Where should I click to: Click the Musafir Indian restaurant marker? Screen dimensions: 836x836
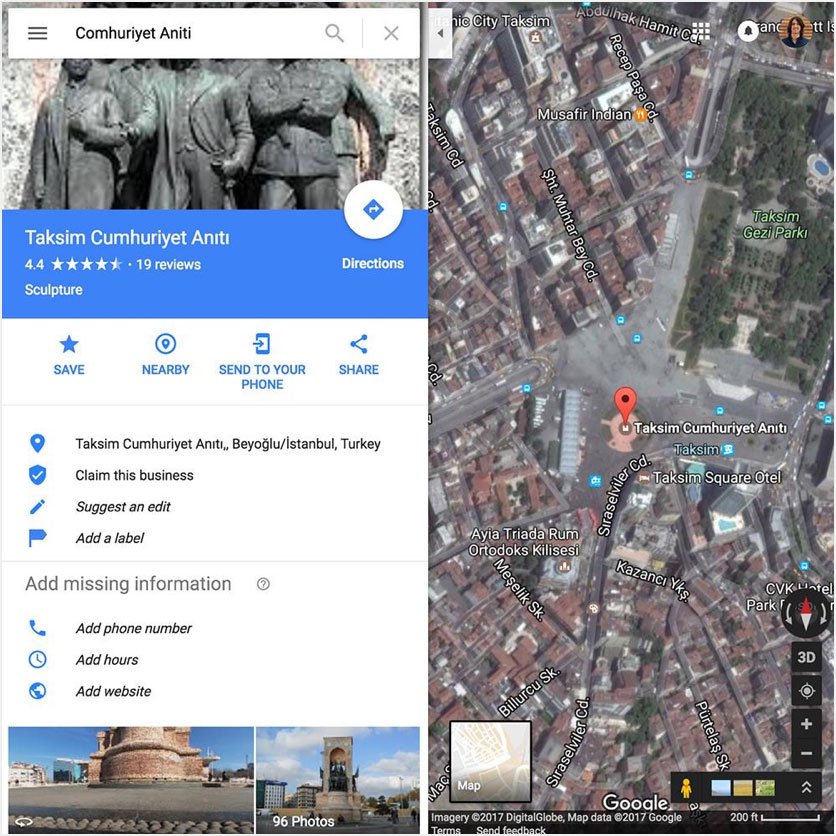tap(639, 114)
